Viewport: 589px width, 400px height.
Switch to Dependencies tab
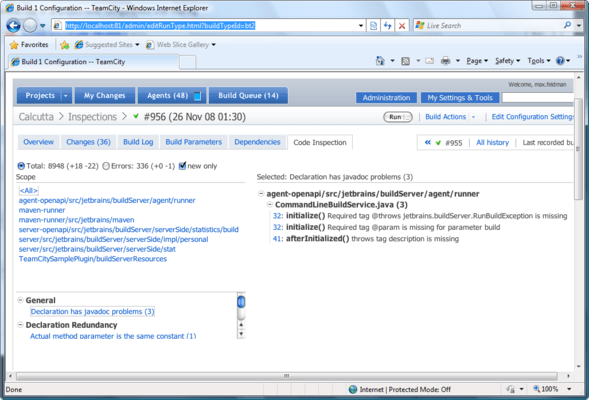257,142
